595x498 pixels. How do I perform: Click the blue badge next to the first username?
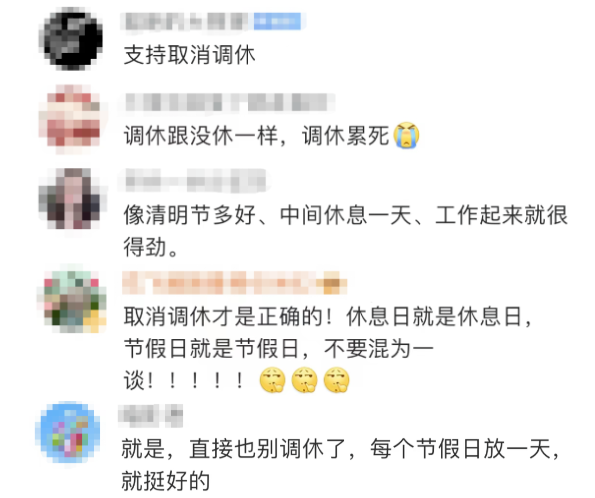coord(277,21)
